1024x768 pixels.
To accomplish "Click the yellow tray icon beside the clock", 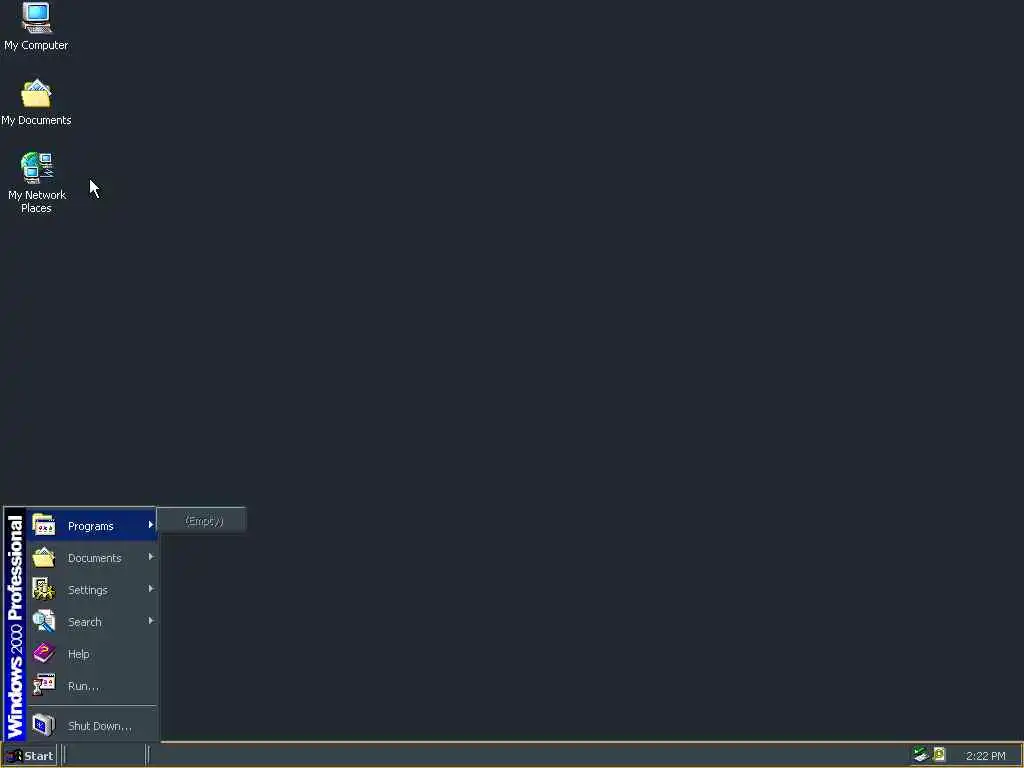I will [x=939, y=755].
